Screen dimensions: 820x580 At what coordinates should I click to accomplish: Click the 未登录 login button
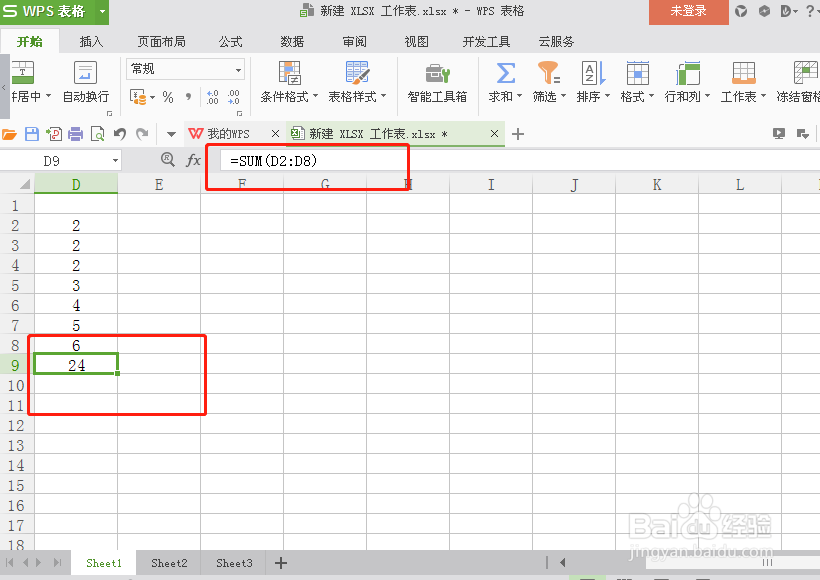[x=688, y=11]
